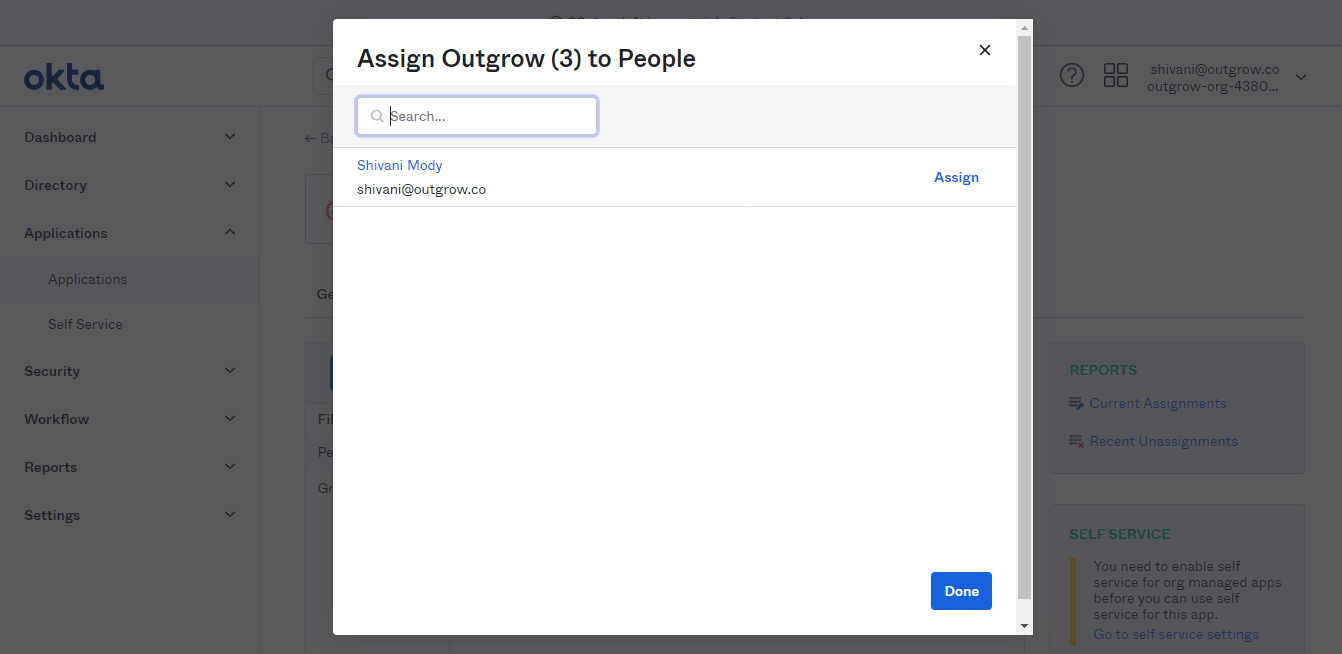Click the Okta logo
1342x654 pixels.
pyautogui.click(x=64, y=77)
